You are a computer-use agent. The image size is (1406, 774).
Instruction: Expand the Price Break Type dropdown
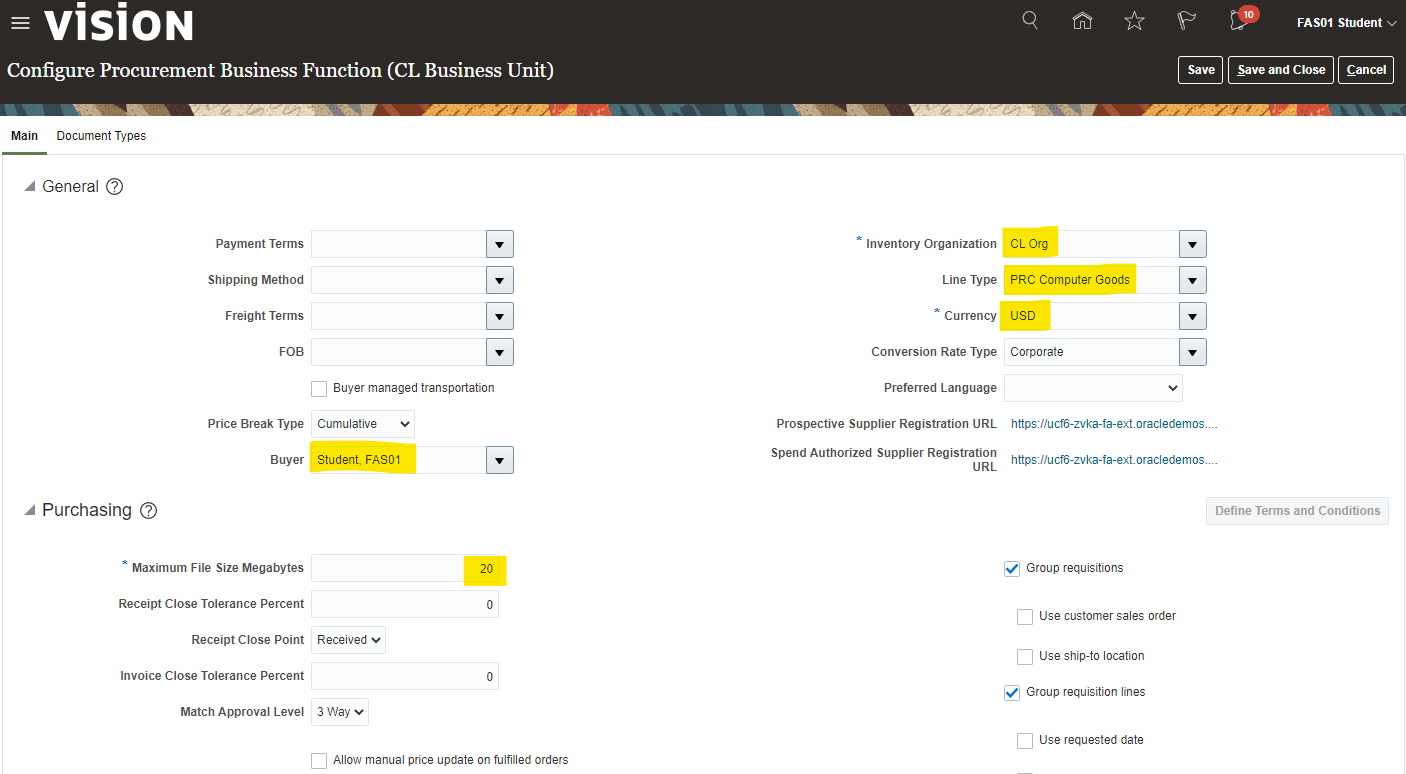pyautogui.click(x=363, y=424)
